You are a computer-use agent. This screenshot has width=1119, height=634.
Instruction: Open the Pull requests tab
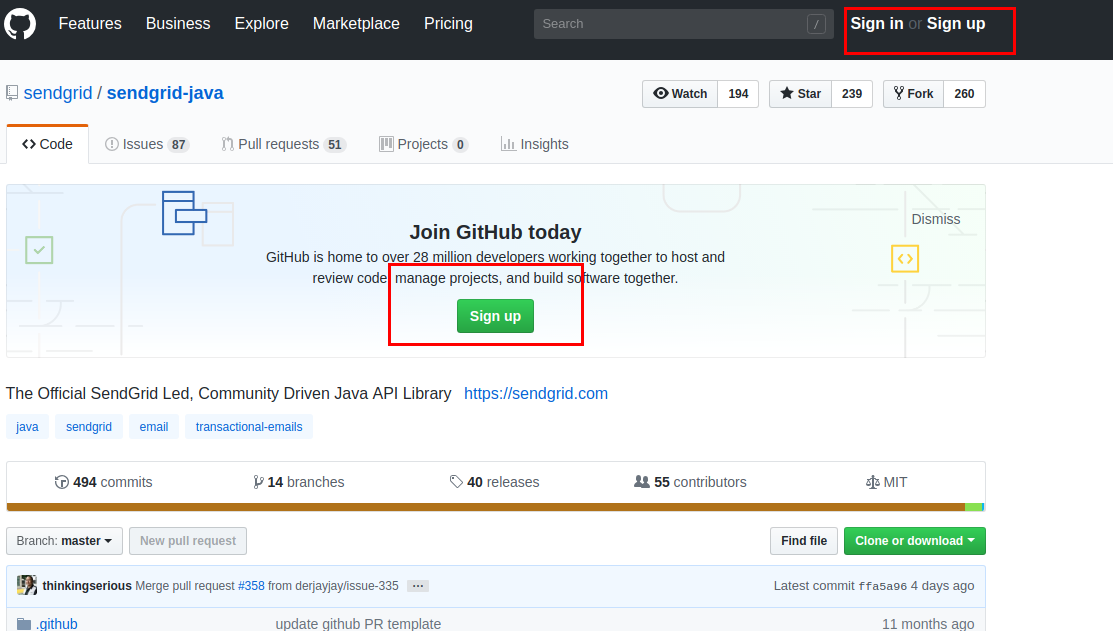[x=282, y=144]
